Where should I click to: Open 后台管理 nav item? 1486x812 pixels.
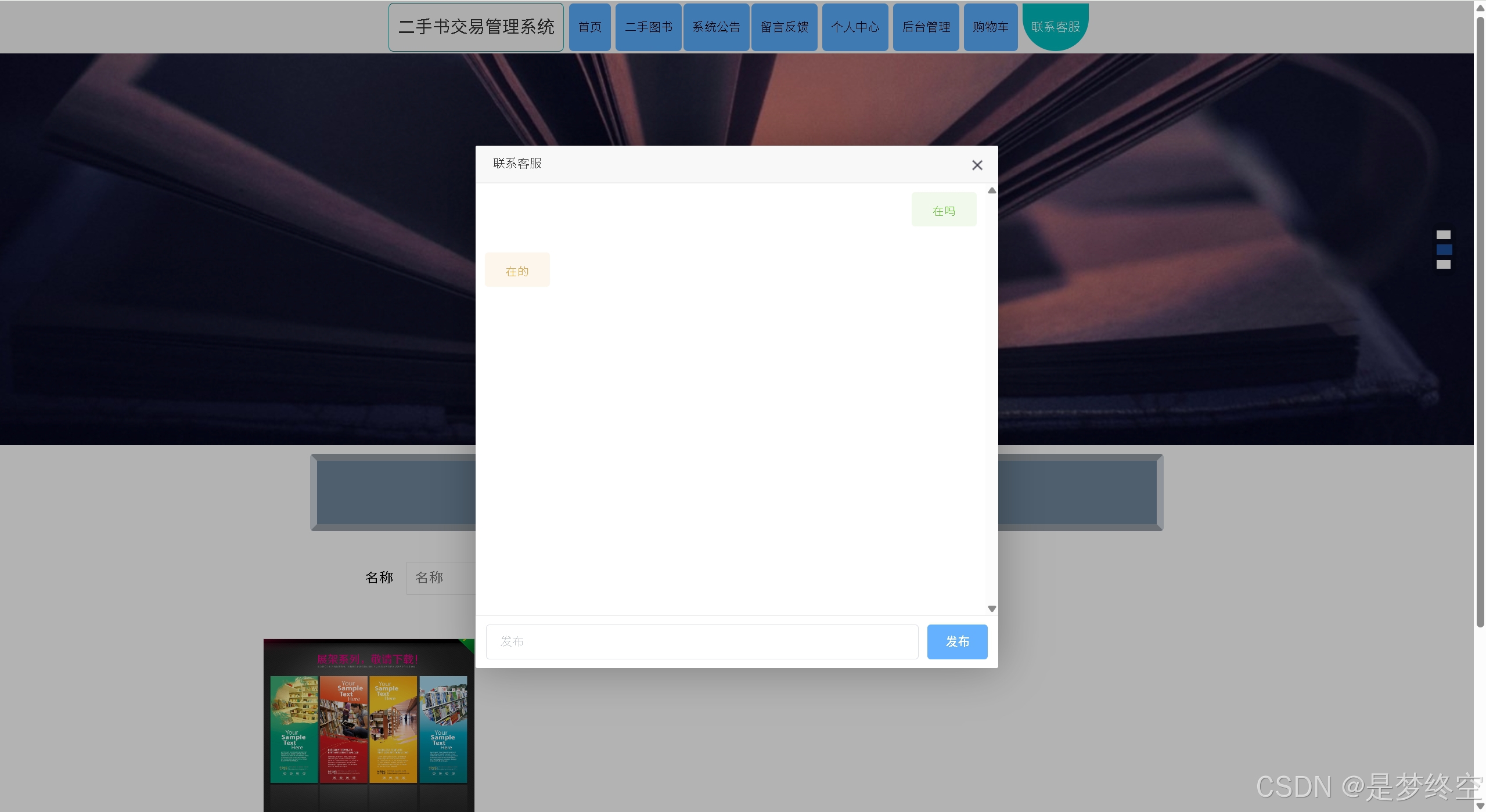click(x=925, y=27)
